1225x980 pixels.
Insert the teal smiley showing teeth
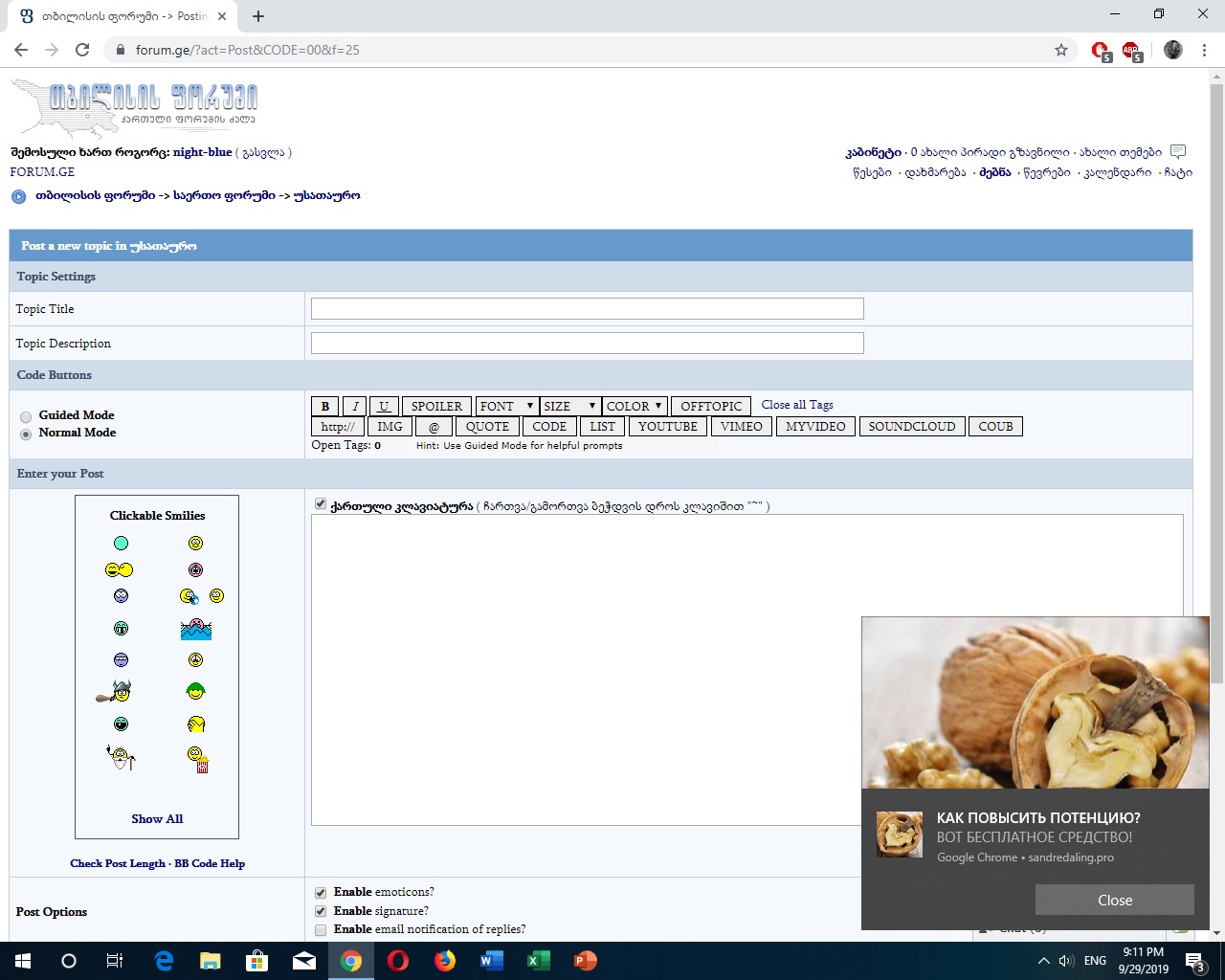pyautogui.click(x=121, y=629)
